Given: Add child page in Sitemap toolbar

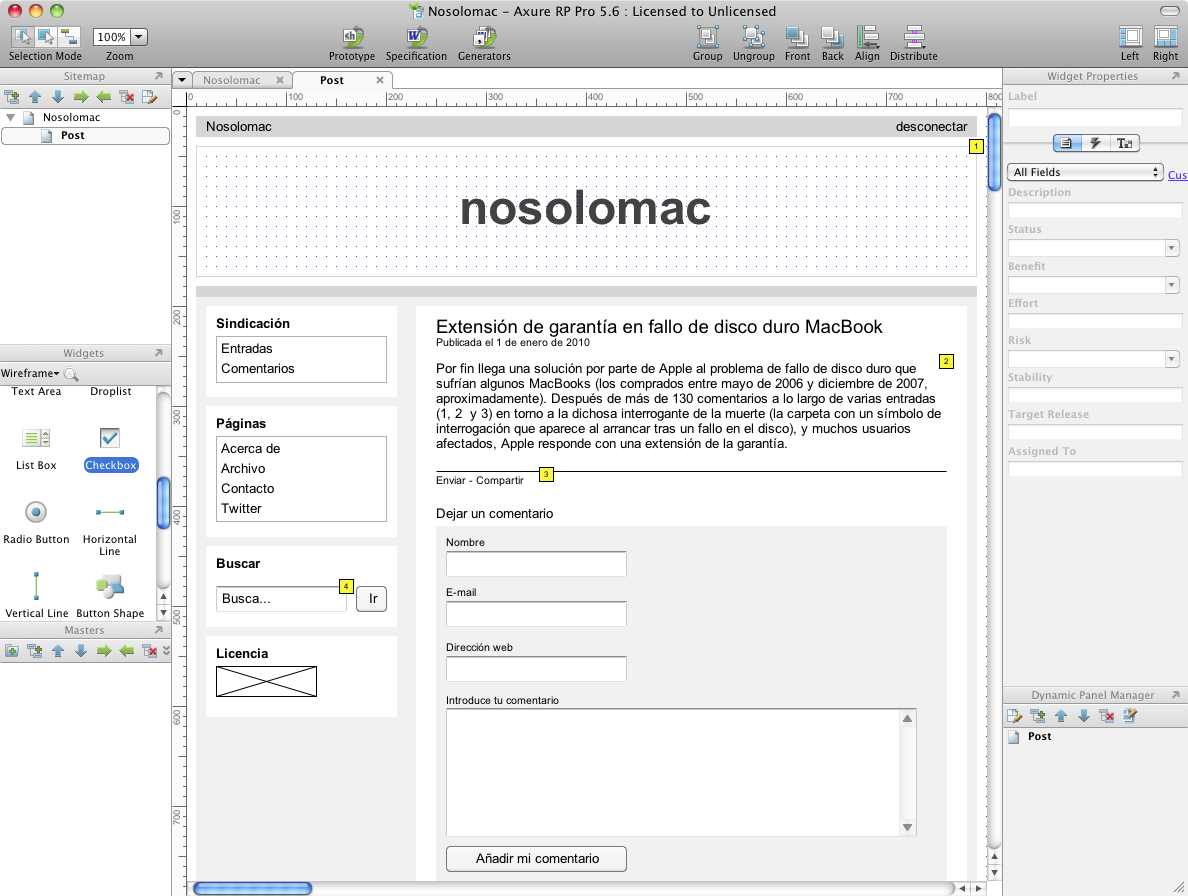Looking at the screenshot, I should [12, 97].
